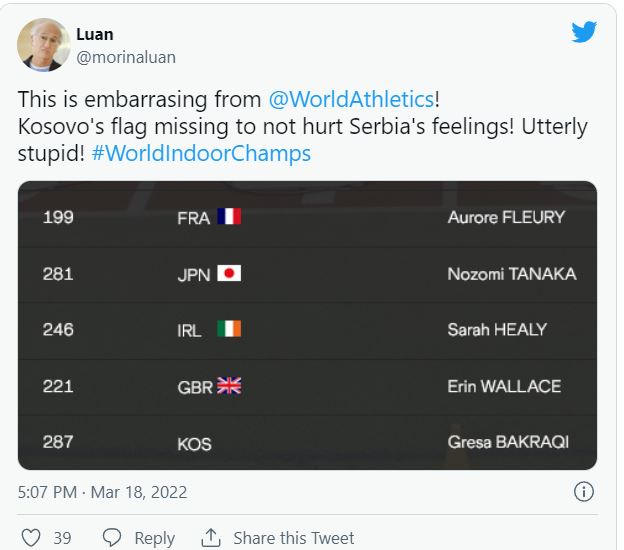
Task: Like the tweet with heart icon
Action: click(31, 538)
